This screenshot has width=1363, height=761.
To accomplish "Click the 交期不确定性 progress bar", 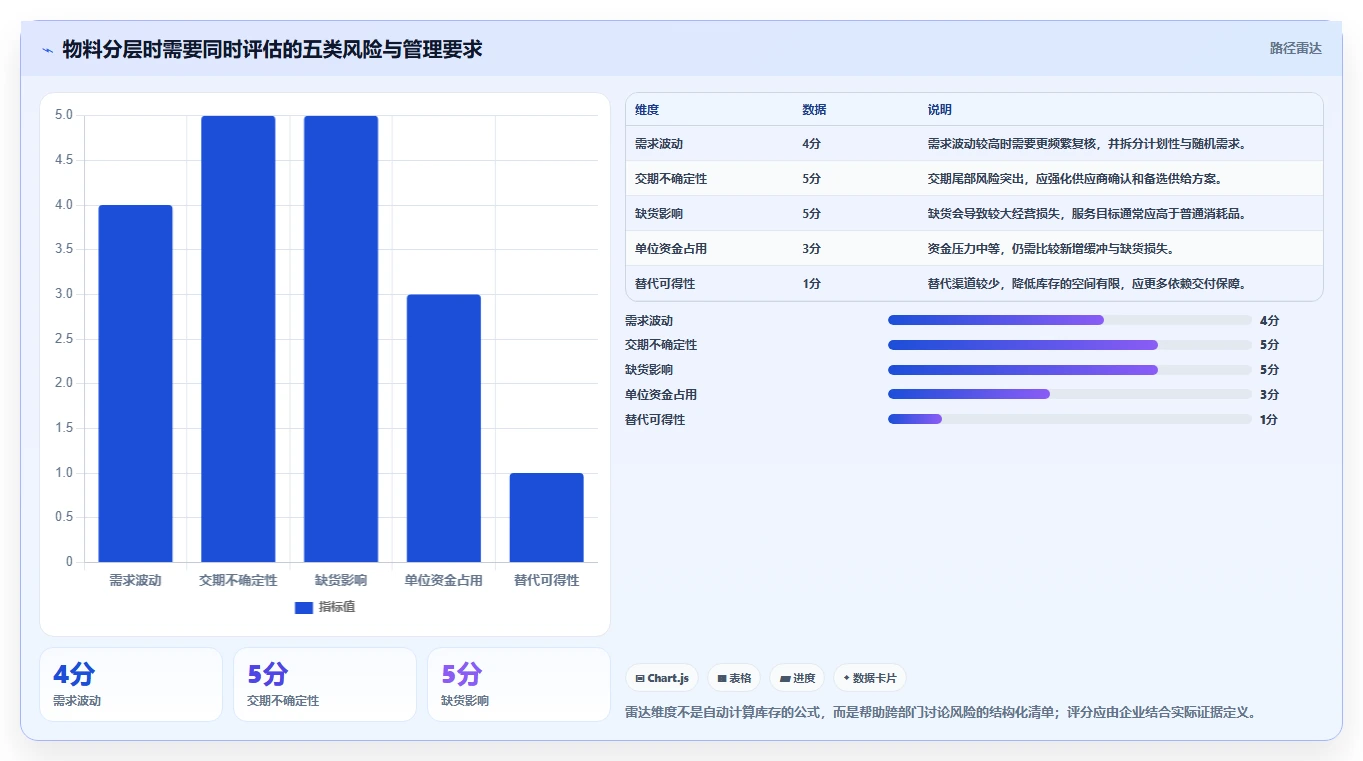I will coord(1070,345).
